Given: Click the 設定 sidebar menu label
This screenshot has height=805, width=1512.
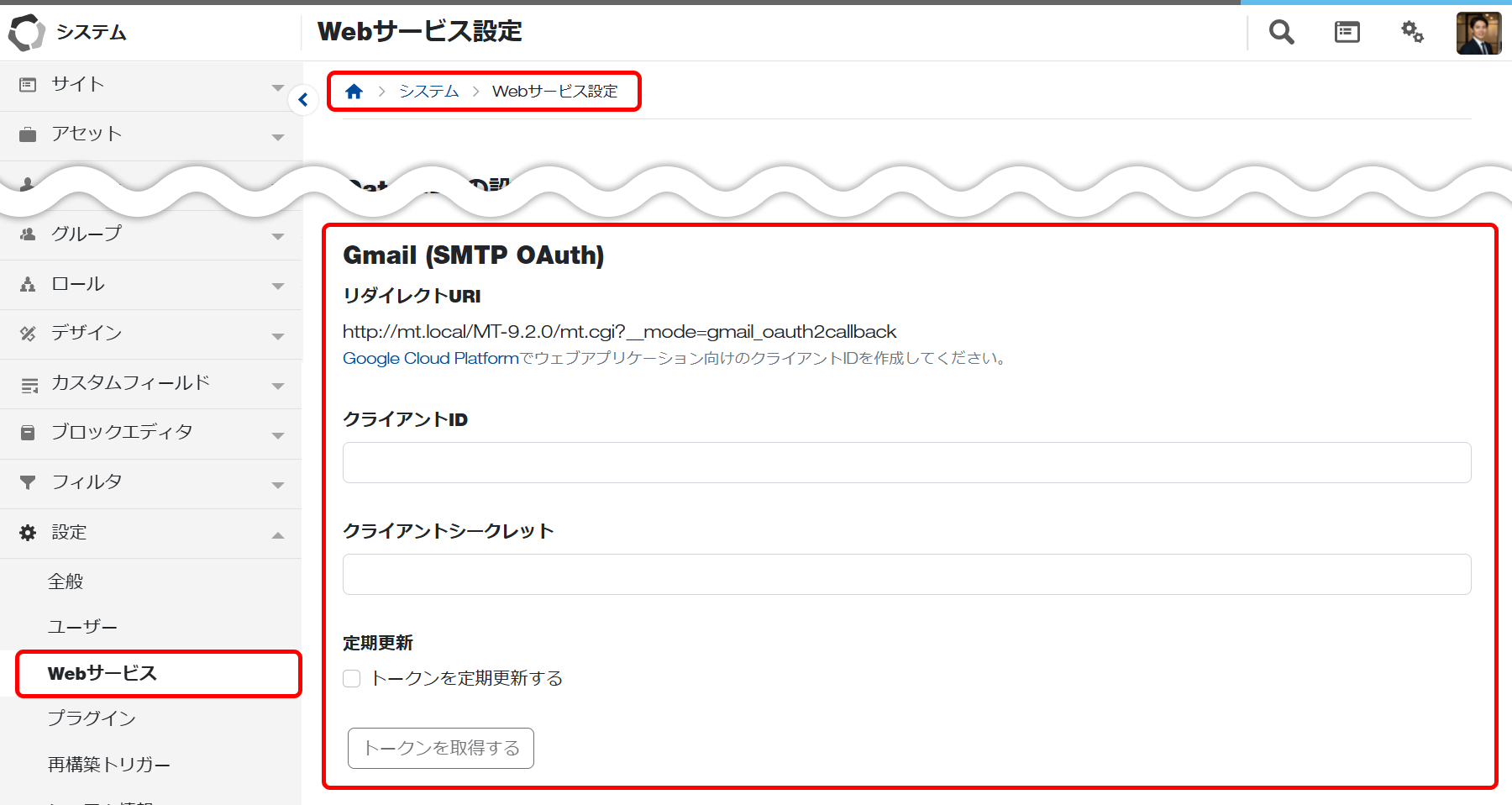Looking at the screenshot, I should (x=69, y=533).
